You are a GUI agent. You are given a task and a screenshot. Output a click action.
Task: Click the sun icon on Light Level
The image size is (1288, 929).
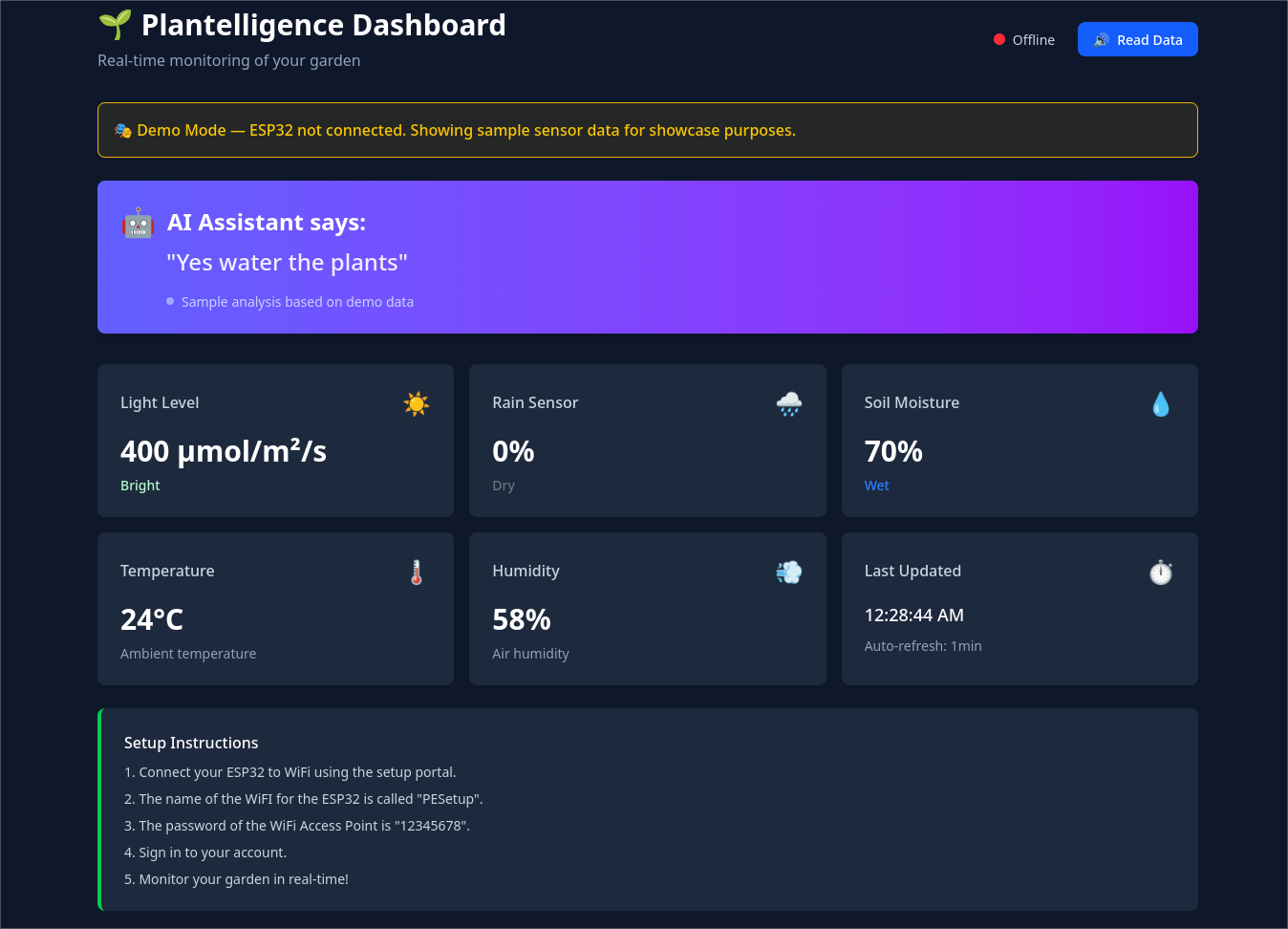pos(417,403)
